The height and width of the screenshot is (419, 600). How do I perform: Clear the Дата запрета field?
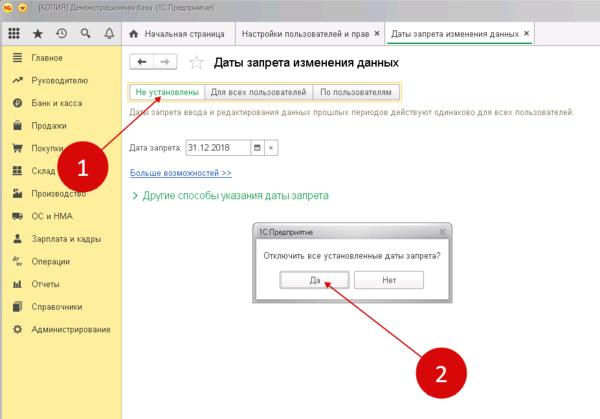(x=271, y=147)
